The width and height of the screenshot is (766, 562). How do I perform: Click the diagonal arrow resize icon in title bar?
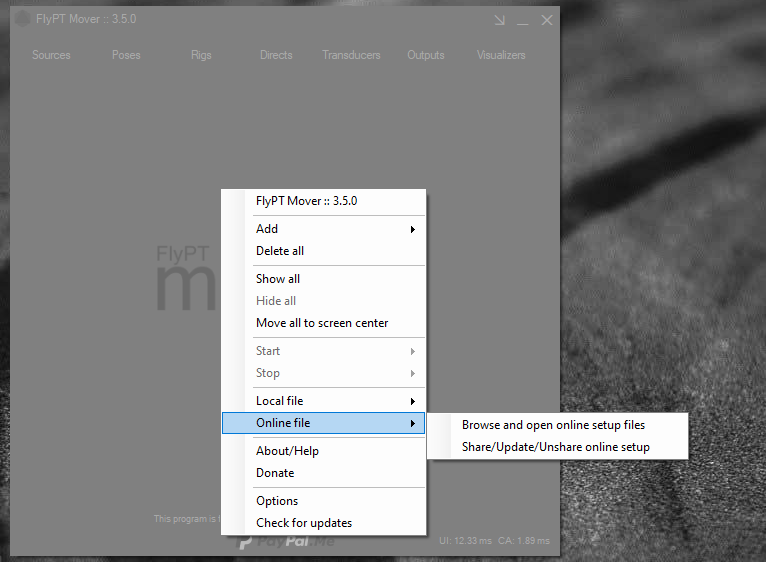[x=500, y=20]
